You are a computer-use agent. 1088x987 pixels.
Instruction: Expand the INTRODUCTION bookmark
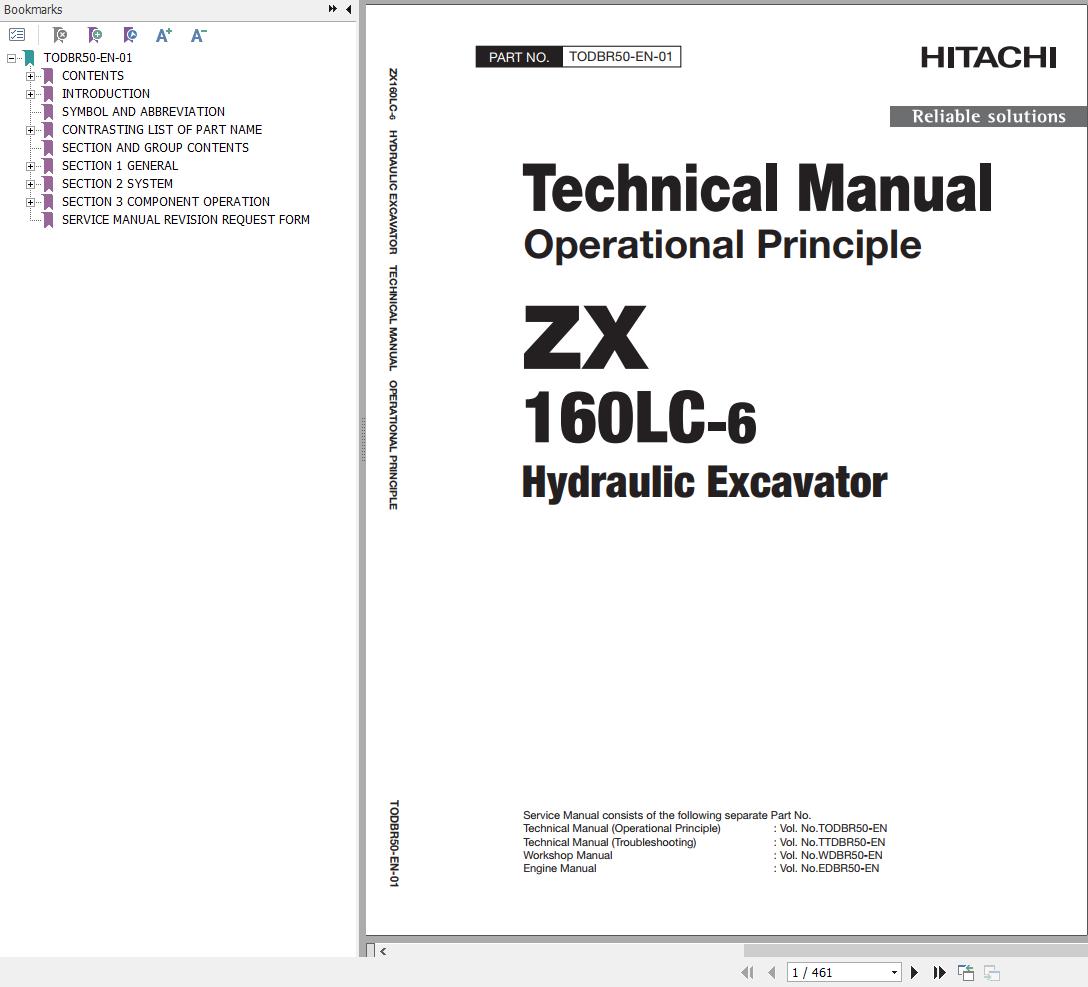[x=30, y=94]
